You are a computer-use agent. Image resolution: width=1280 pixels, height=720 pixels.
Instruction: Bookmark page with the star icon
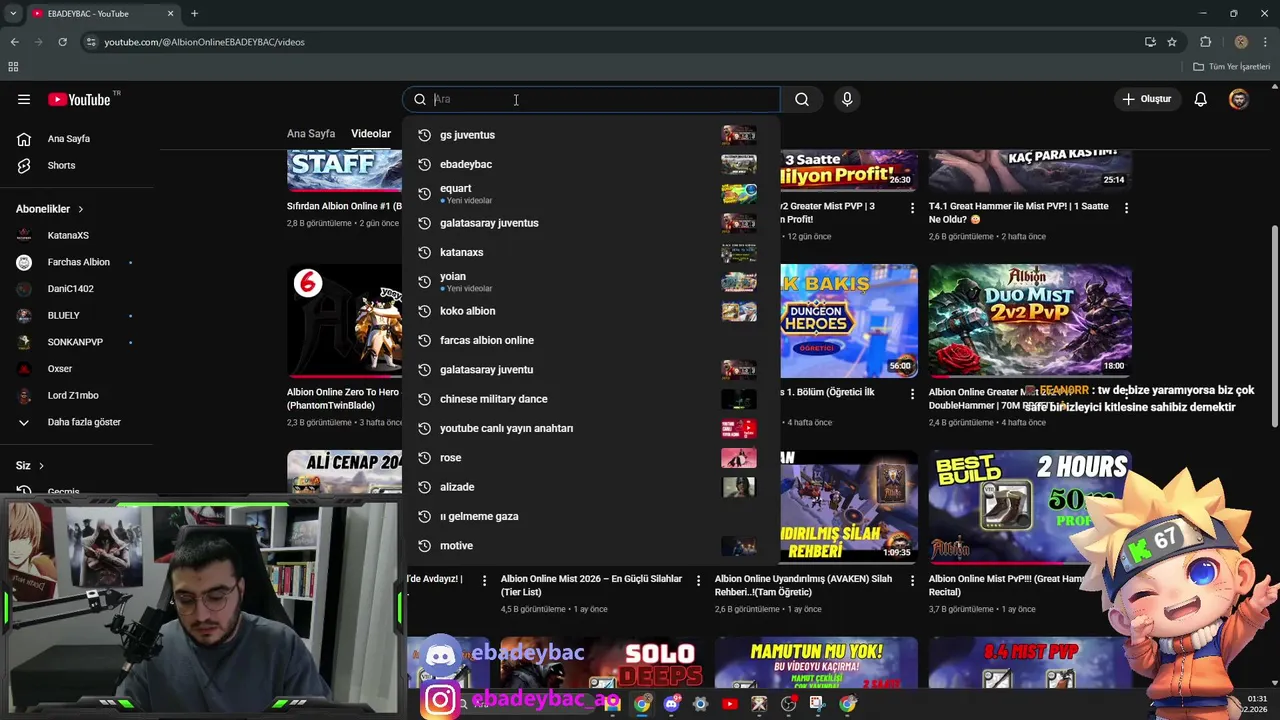[x=1172, y=42]
